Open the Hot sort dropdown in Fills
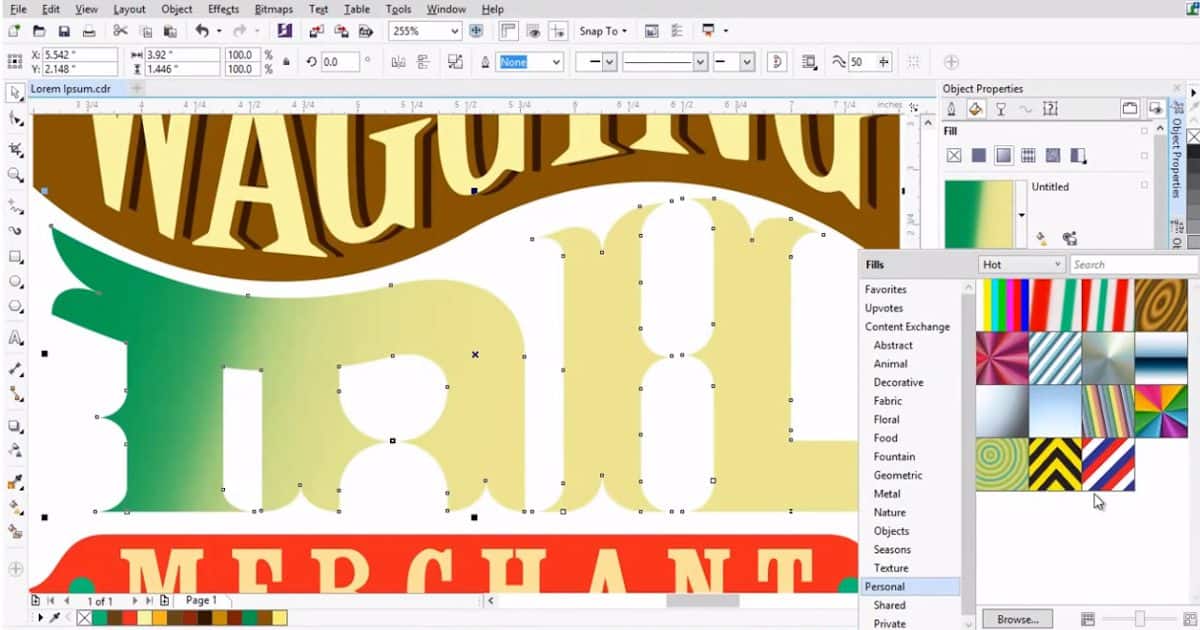1200x630 pixels. point(1019,263)
